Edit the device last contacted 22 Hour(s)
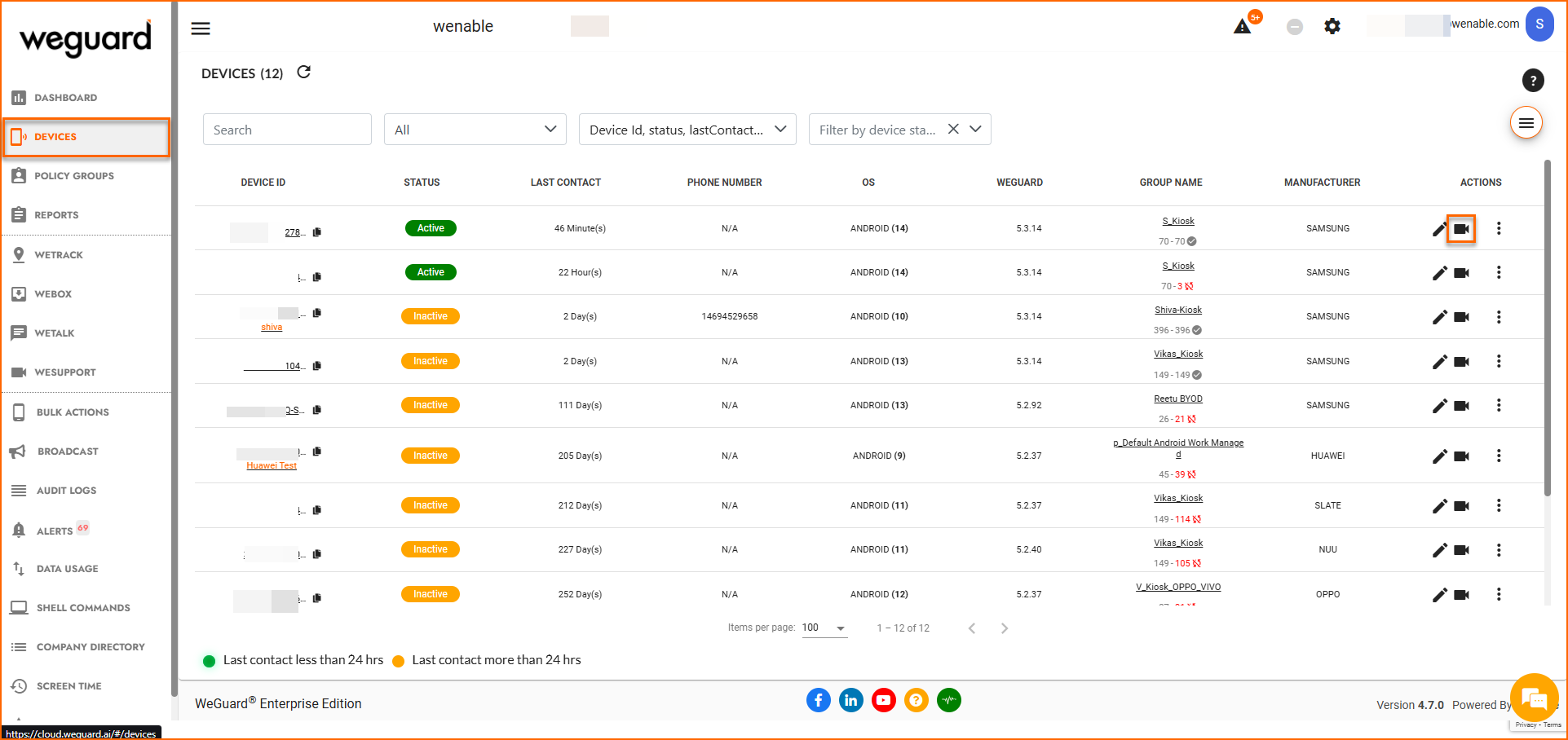Screen dimensions: 1568x740 [1440, 273]
